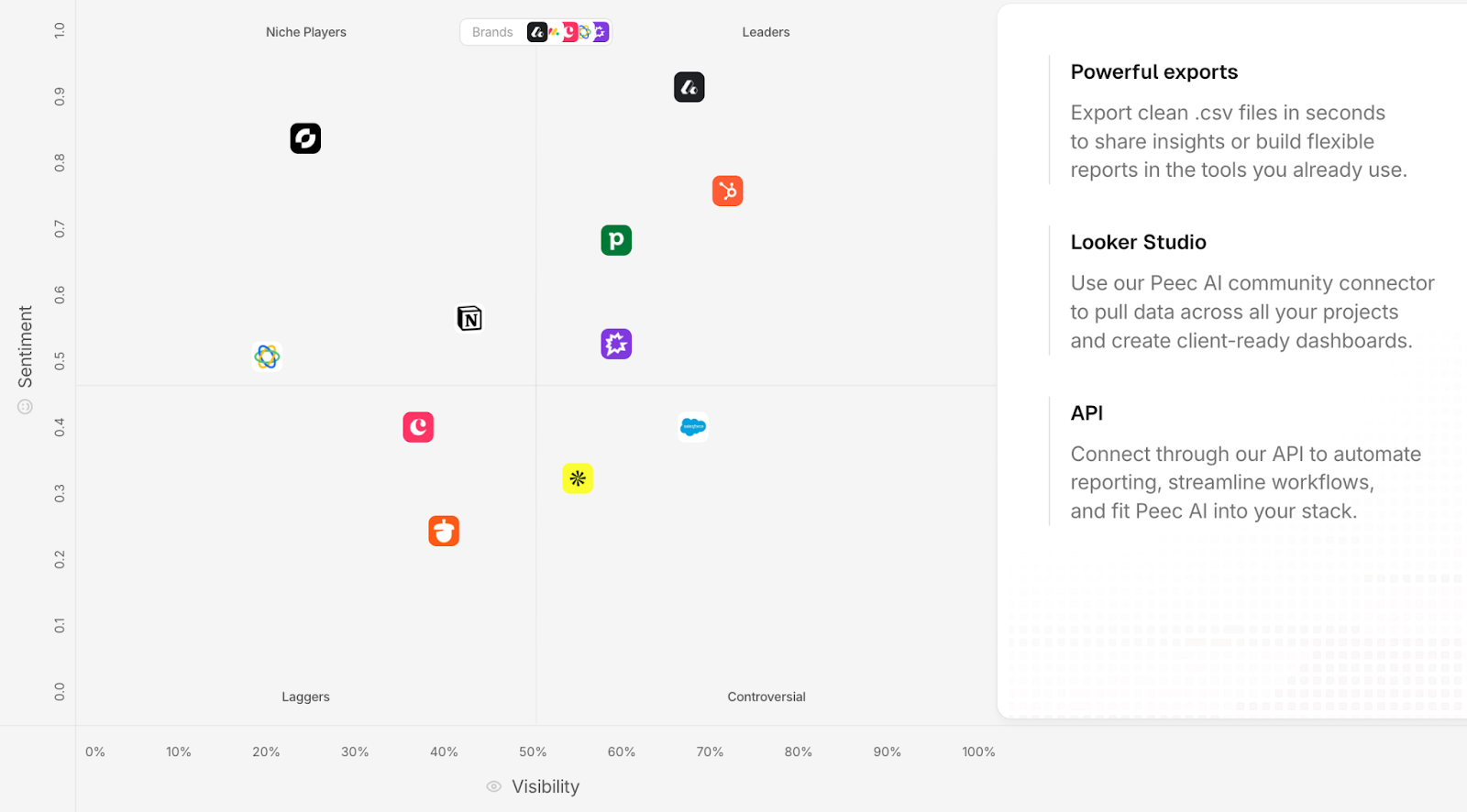
Task: Select the orange acorn brand marker
Action: (x=444, y=531)
